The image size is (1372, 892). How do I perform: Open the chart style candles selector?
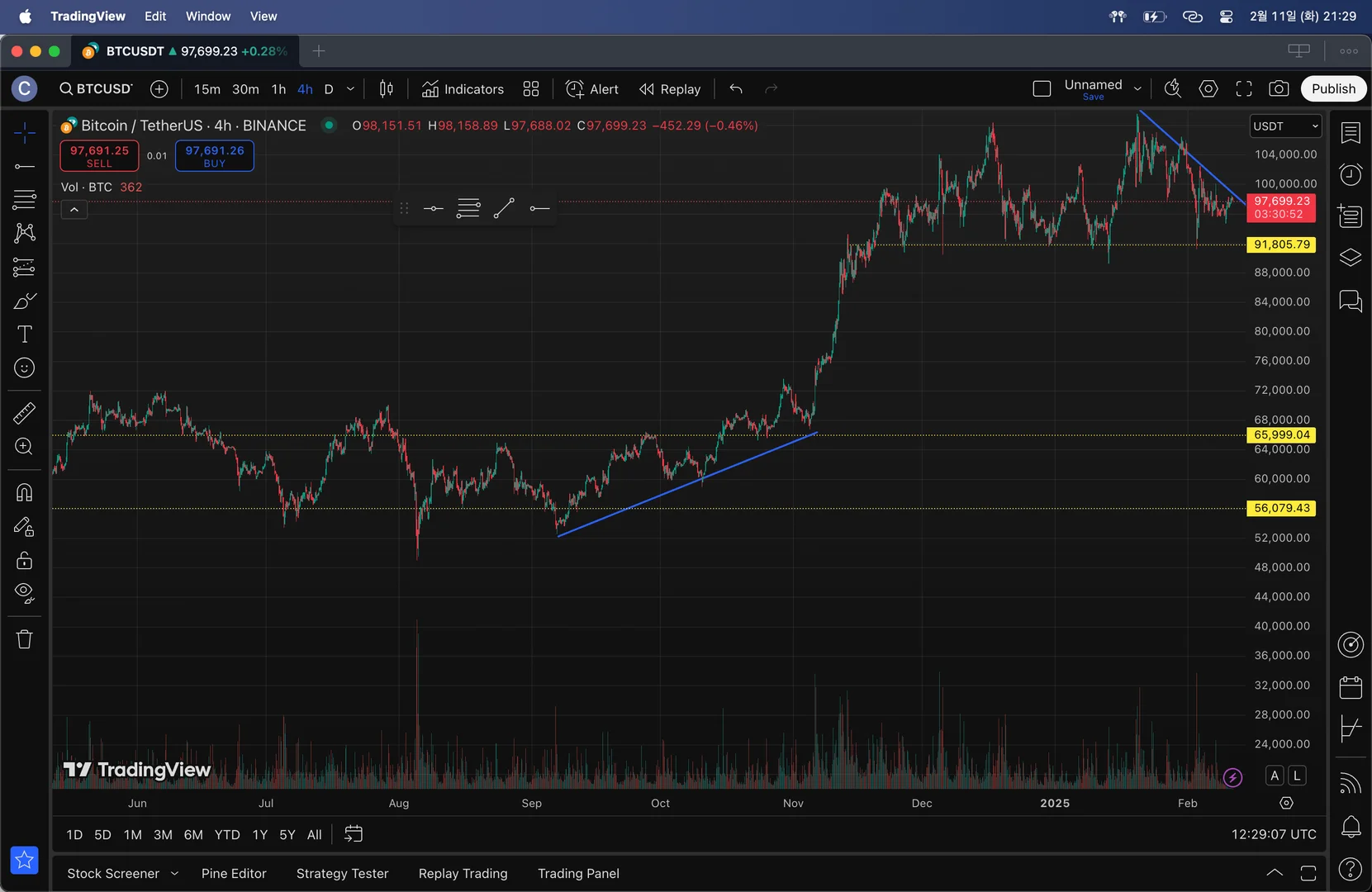coord(387,89)
